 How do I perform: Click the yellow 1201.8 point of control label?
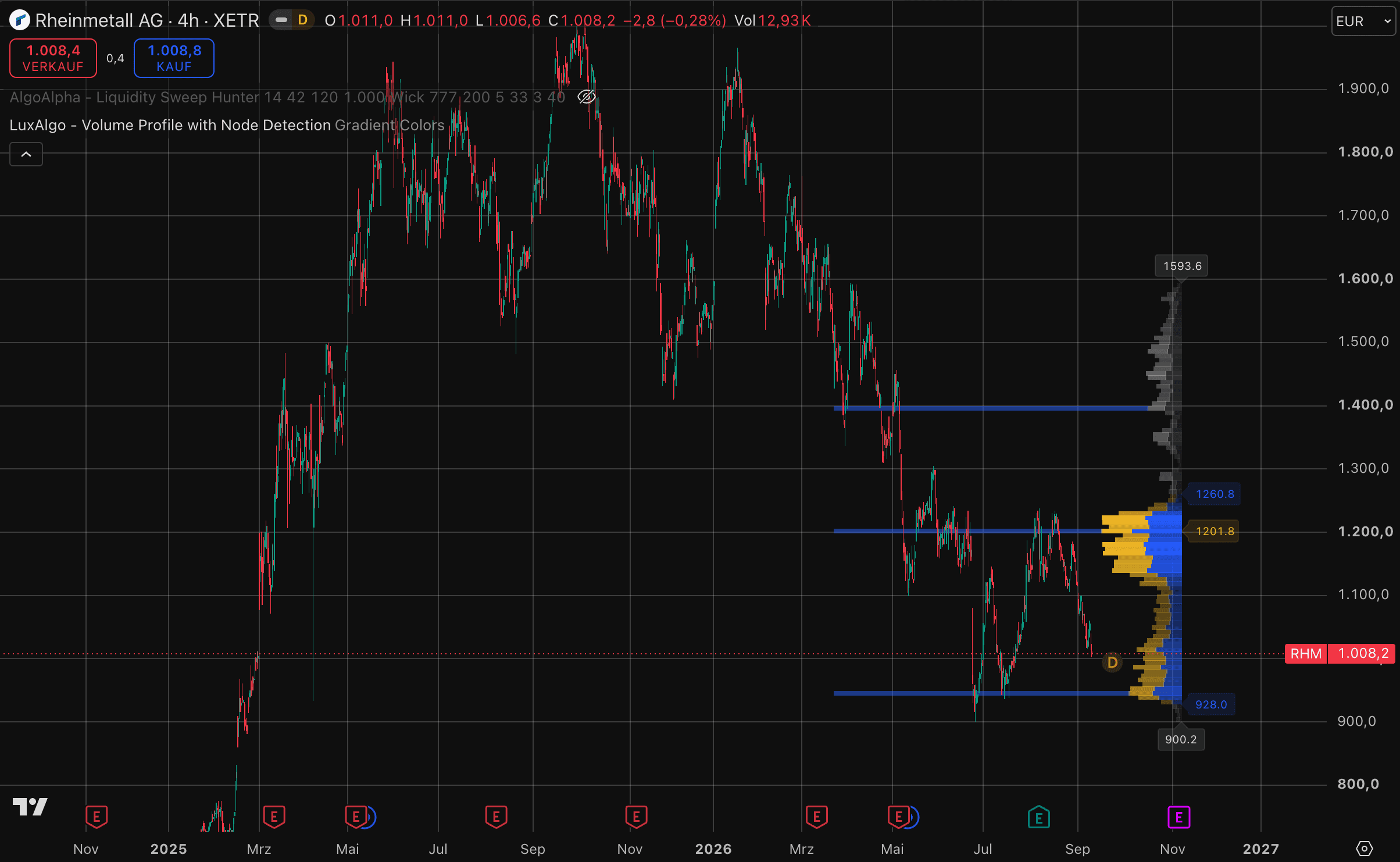[x=1215, y=531]
